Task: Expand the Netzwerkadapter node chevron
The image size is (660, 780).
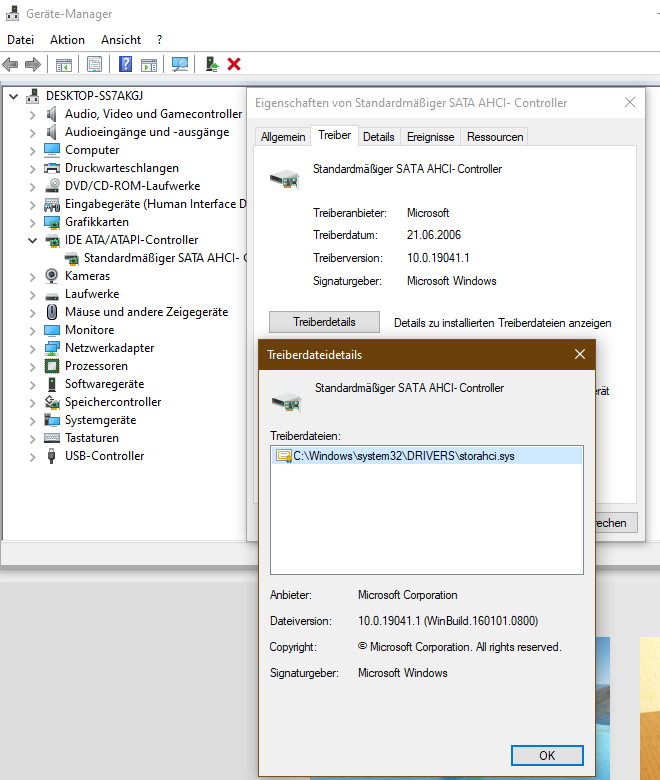Action: click(32, 349)
